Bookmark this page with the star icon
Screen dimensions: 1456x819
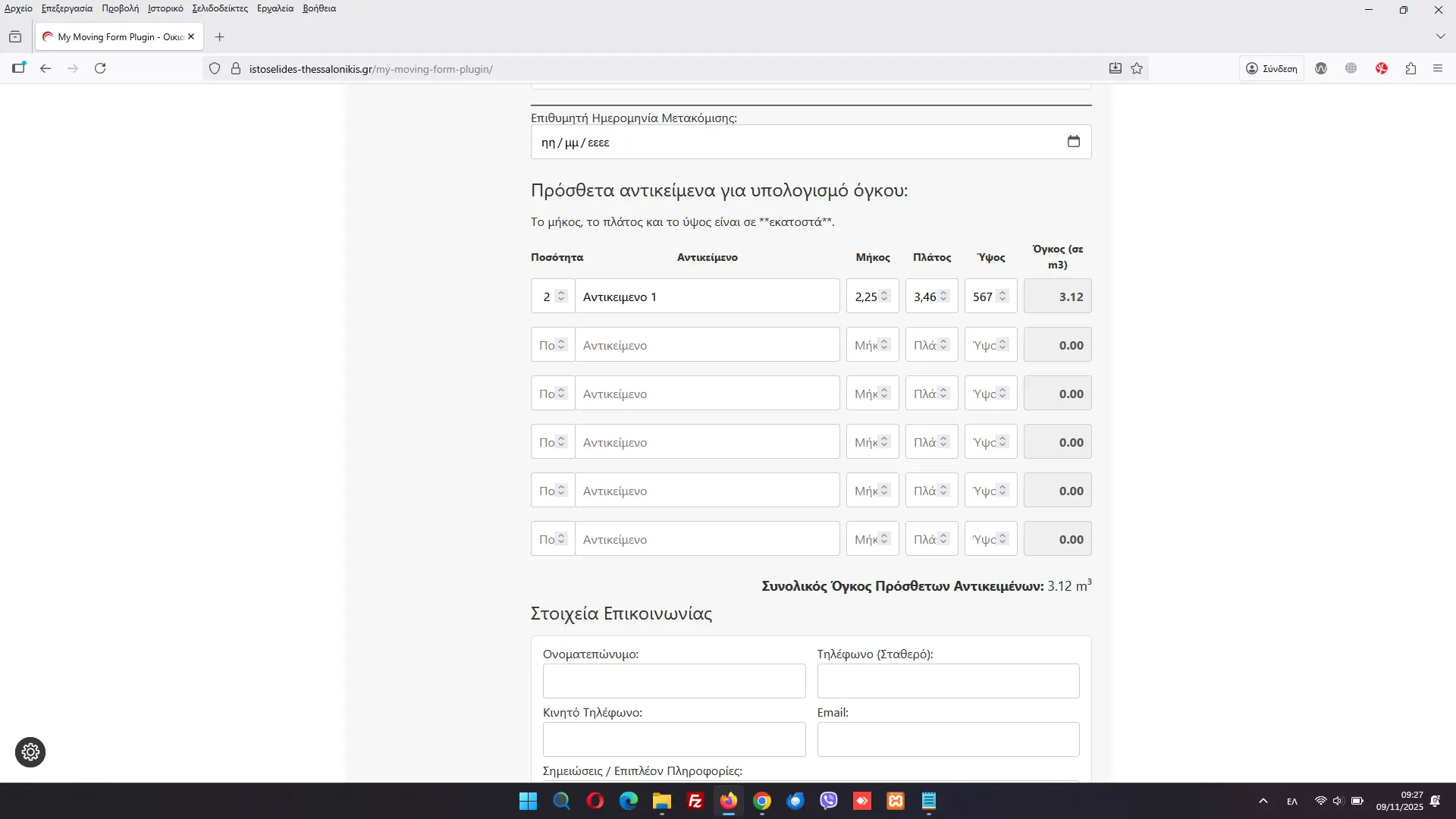point(1137,68)
